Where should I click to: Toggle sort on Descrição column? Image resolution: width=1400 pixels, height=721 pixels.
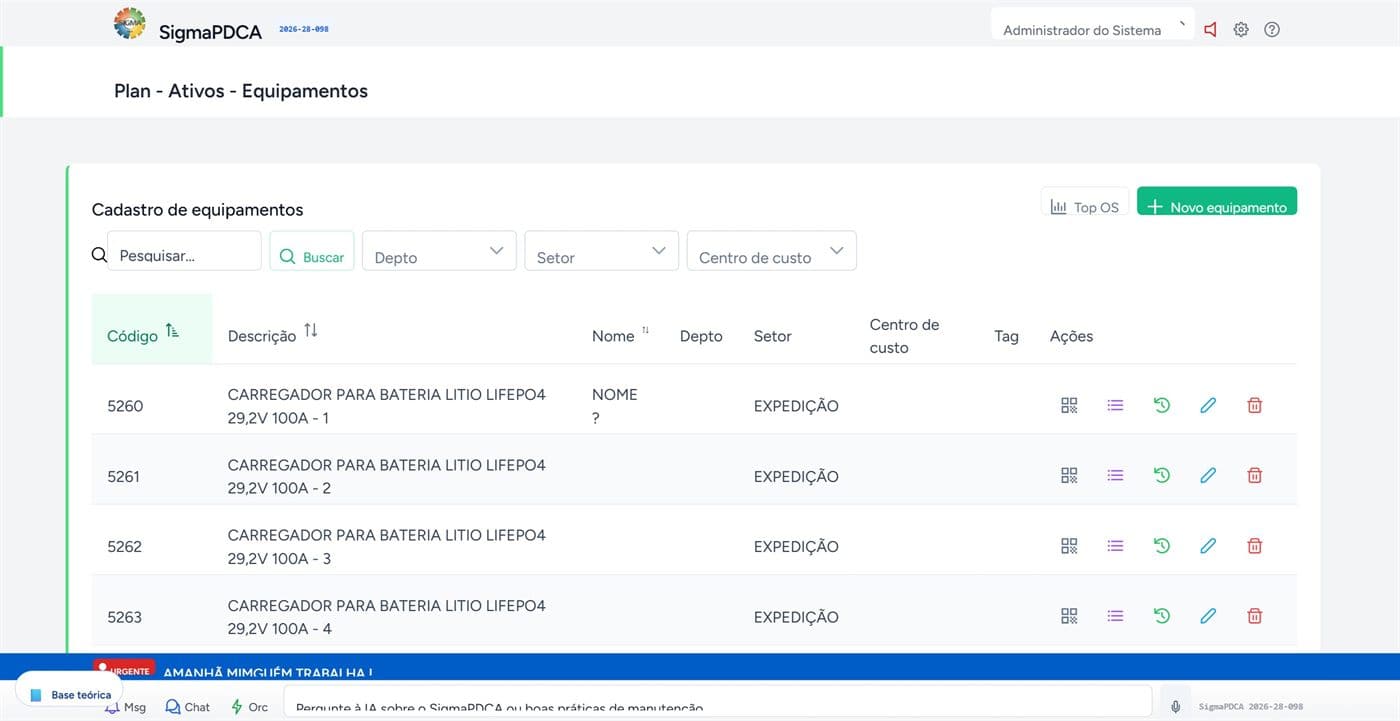311,330
